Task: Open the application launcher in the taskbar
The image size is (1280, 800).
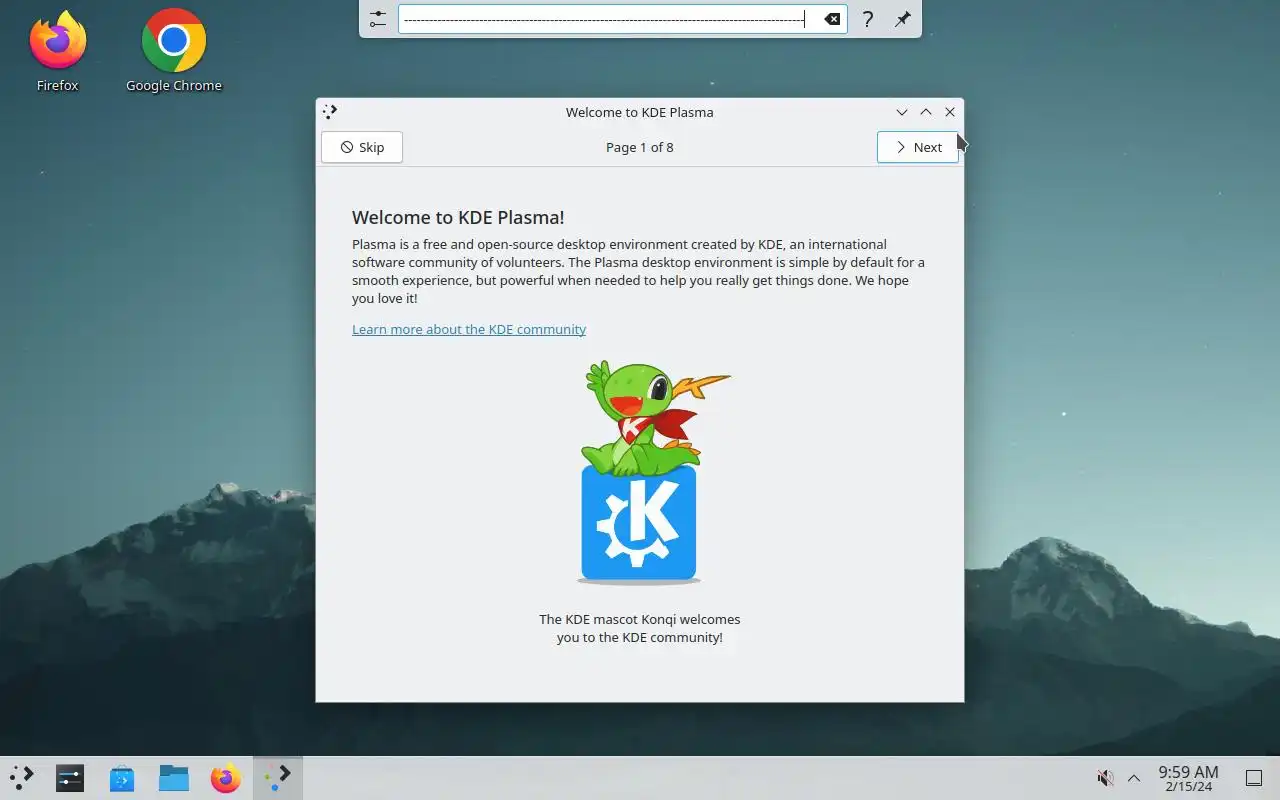Action: click(x=22, y=778)
